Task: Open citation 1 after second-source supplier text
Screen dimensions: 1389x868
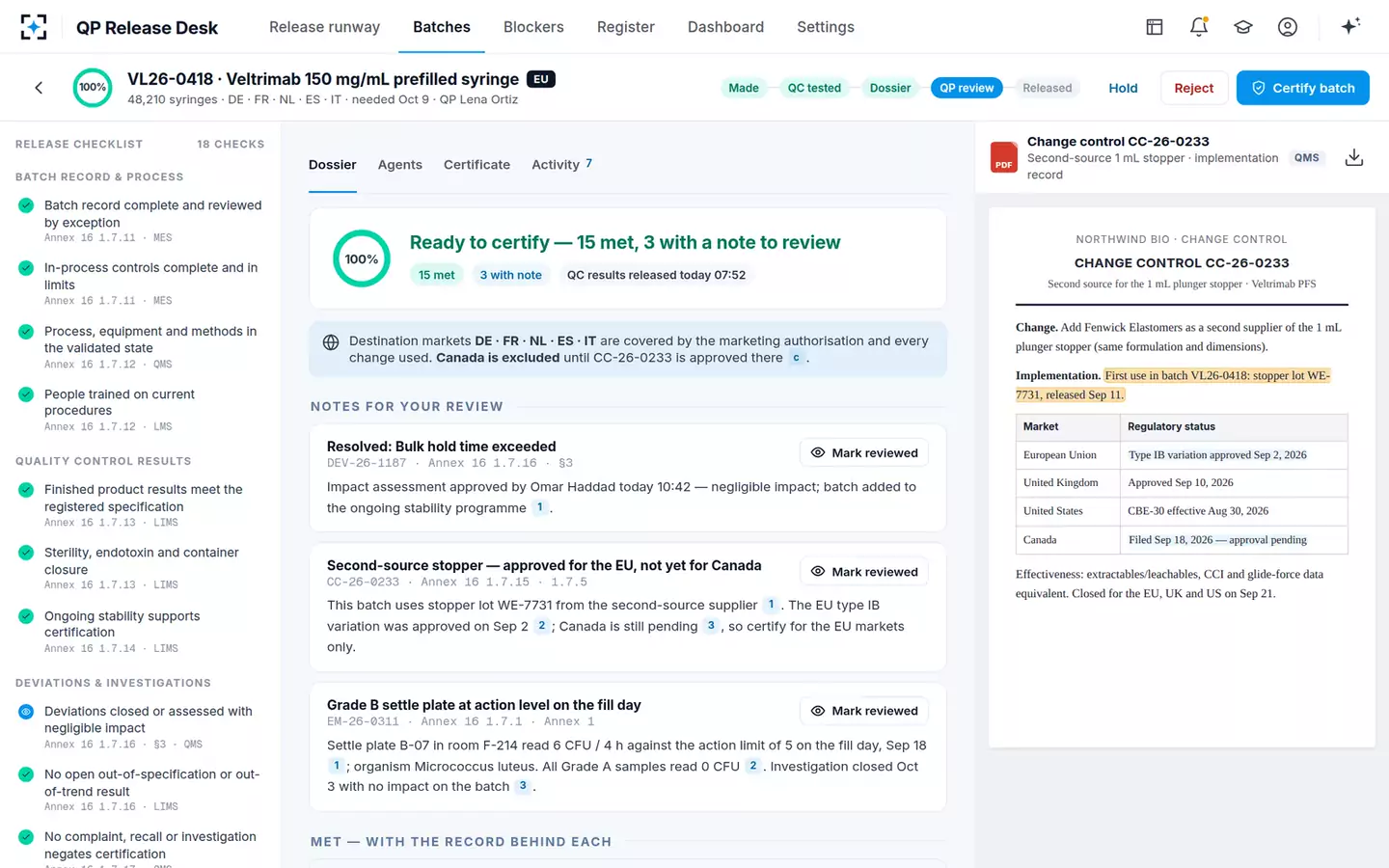Action: 771,605
